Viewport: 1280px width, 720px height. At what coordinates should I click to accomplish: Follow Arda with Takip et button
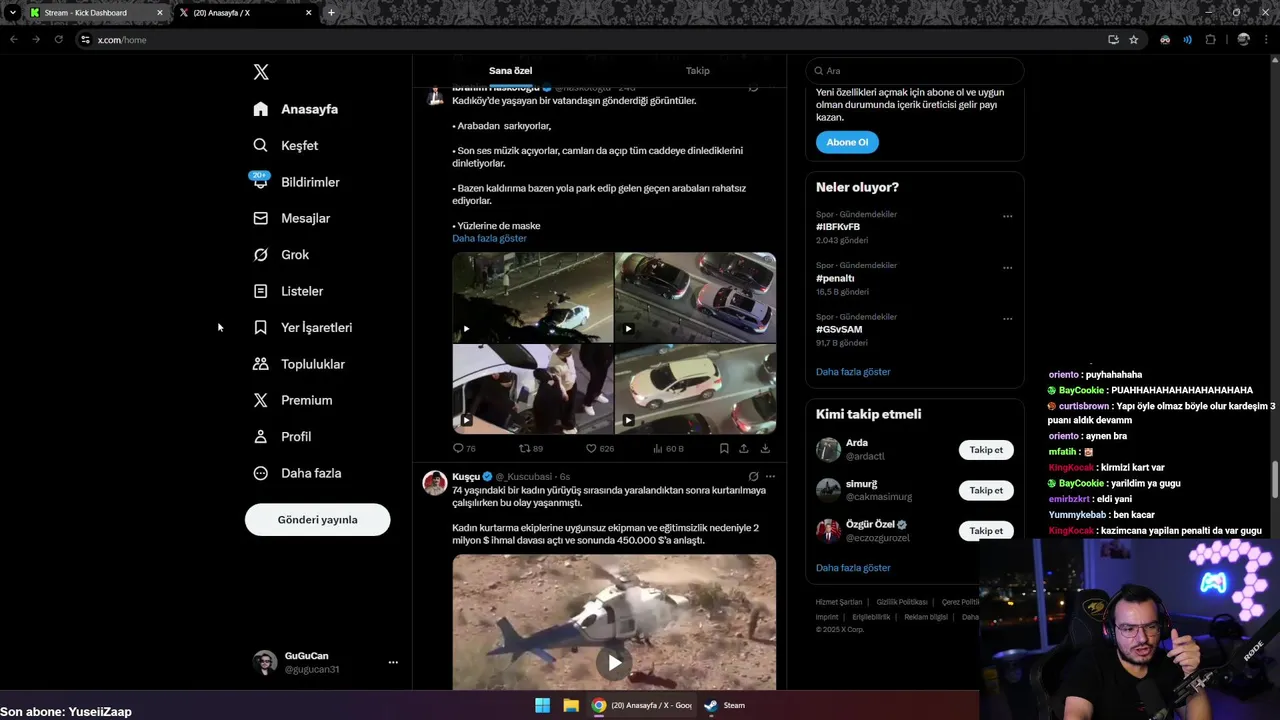click(x=986, y=450)
